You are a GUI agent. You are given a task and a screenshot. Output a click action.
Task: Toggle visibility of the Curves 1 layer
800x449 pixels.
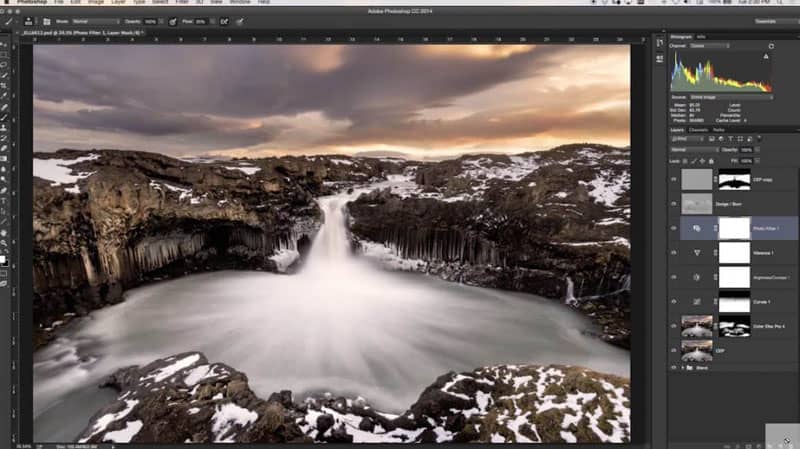tap(673, 301)
